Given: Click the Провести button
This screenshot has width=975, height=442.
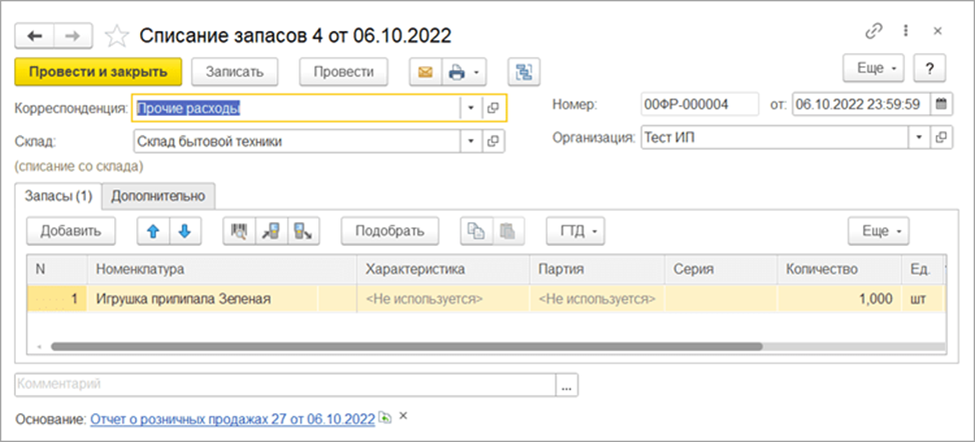Looking at the screenshot, I should coord(344,72).
